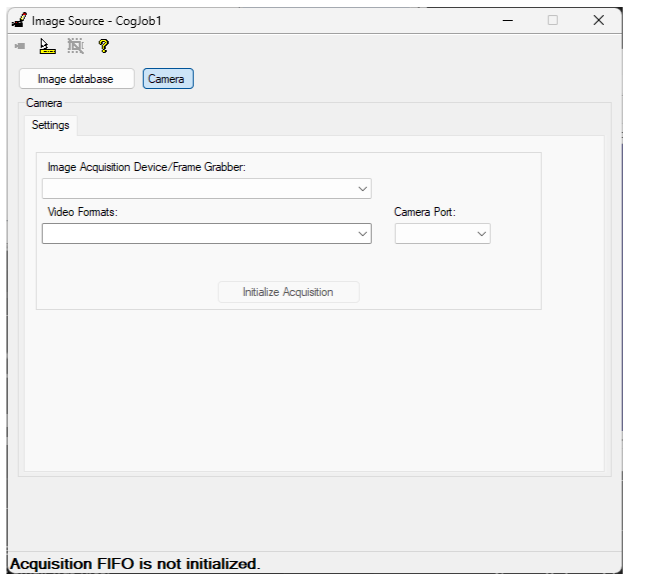Click the disabled crossed-out region toolbar icon
This screenshot has height=582, width=645.
click(x=75, y=46)
